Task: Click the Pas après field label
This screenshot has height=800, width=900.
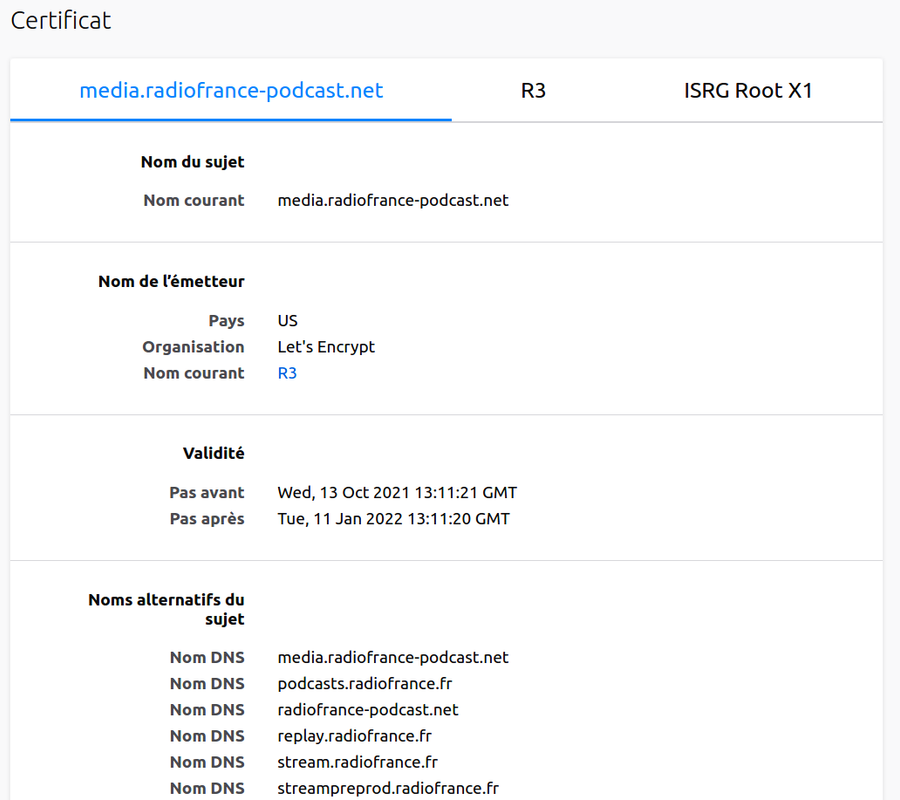Action: click(x=207, y=519)
